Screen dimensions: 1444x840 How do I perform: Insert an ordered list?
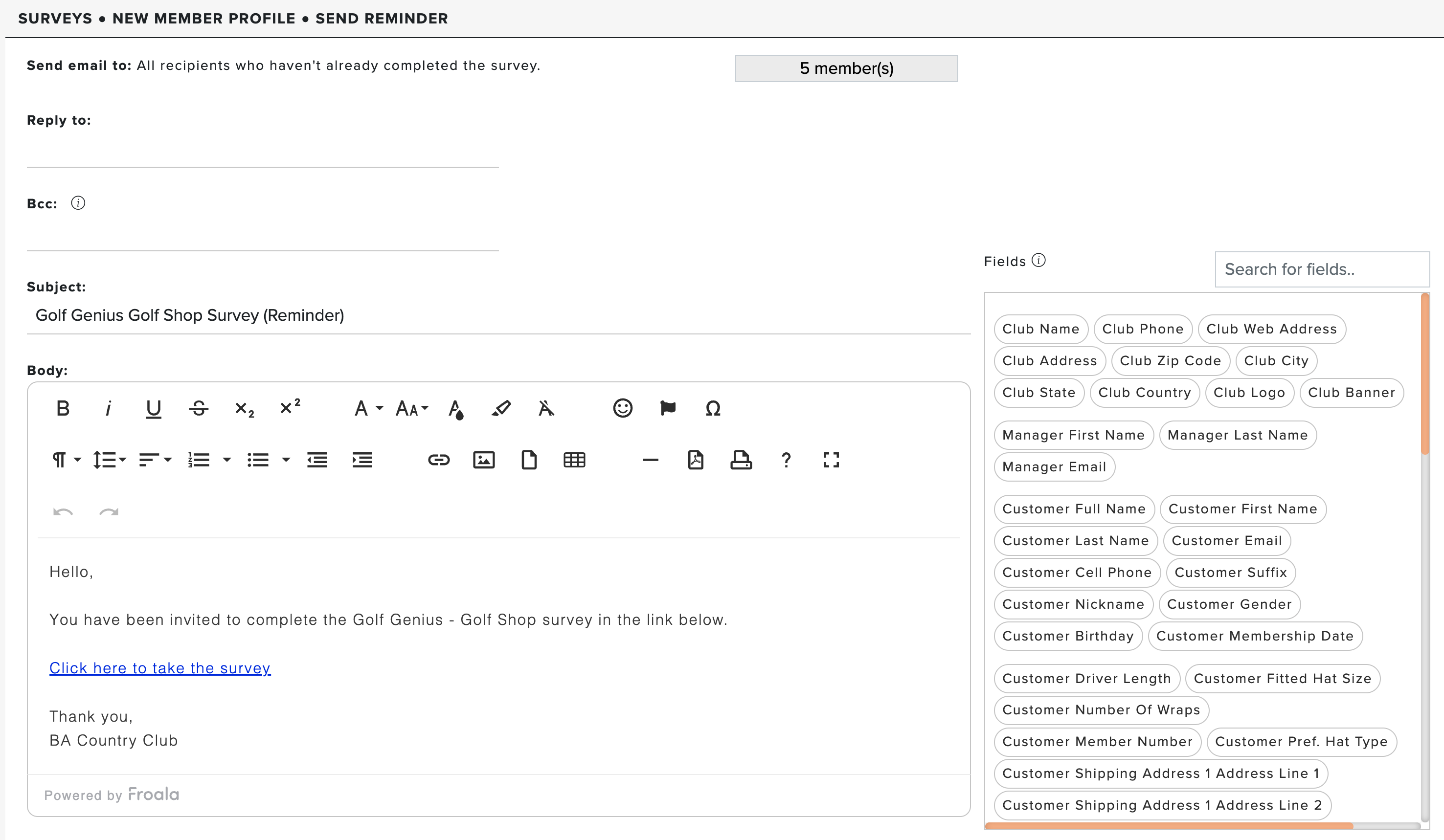[x=199, y=460]
